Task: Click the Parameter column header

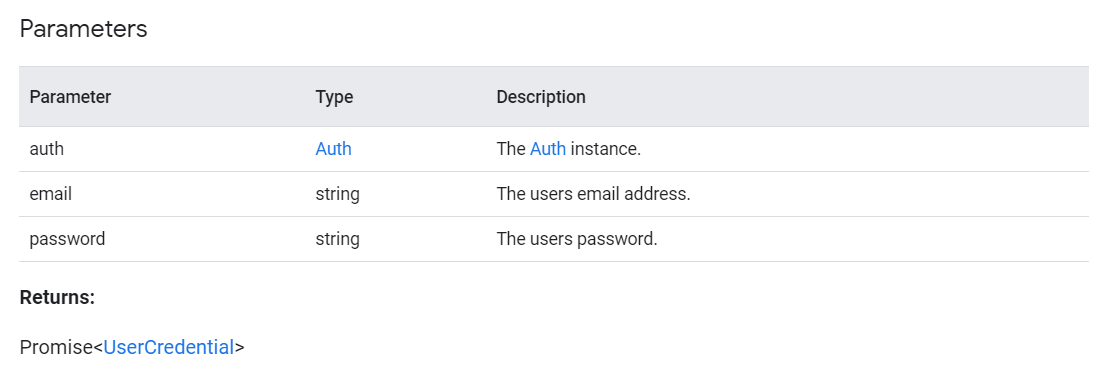Action: pos(70,97)
